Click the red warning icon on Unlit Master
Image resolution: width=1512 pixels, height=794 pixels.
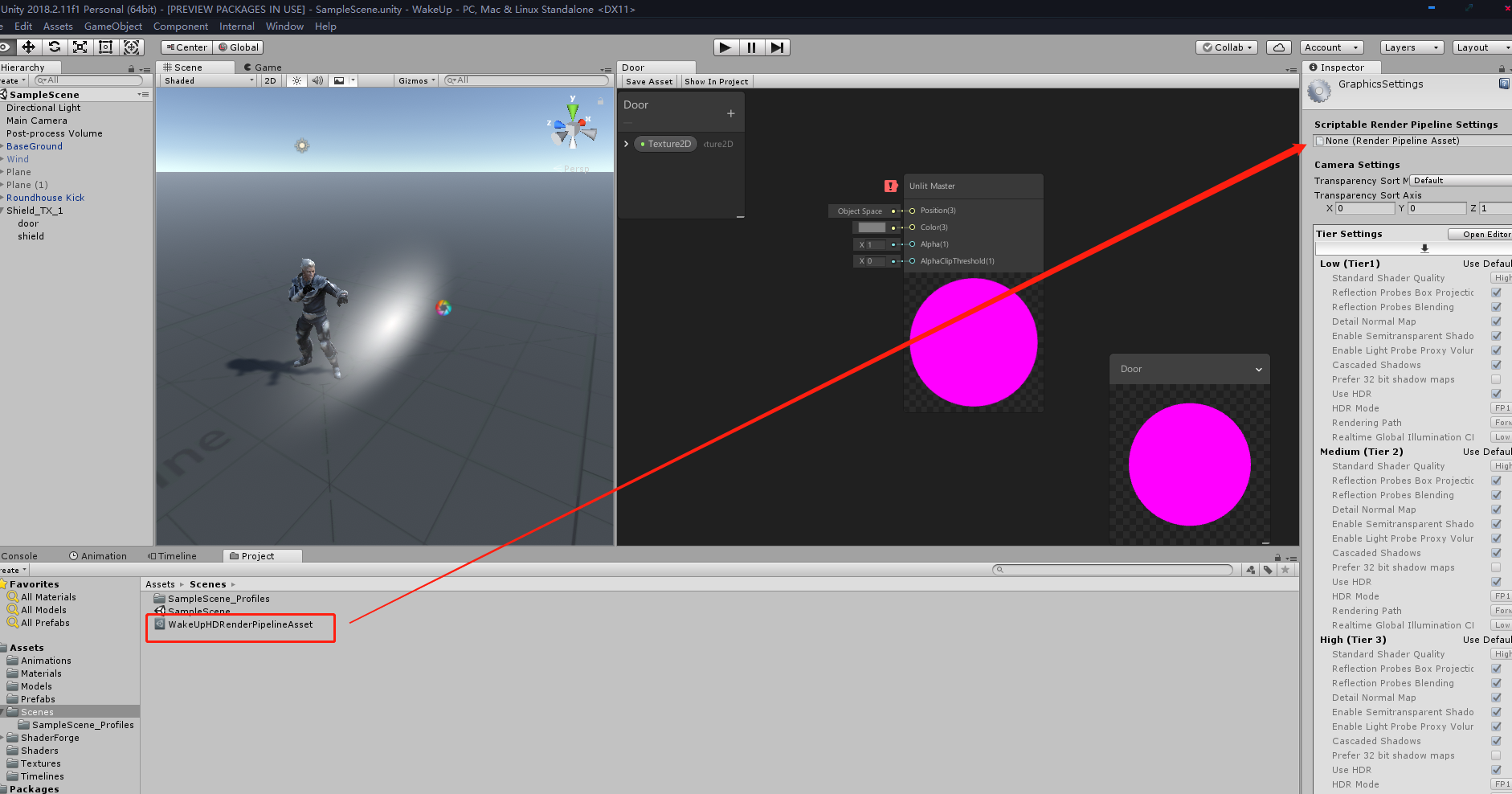coord(891,186)
